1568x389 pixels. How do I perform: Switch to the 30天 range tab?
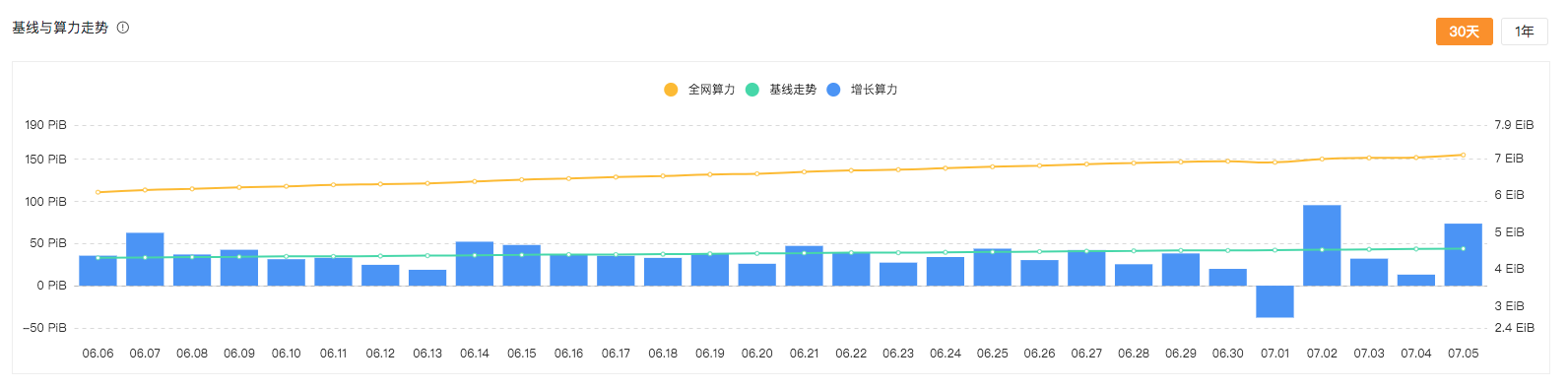tap(1465, 32)
